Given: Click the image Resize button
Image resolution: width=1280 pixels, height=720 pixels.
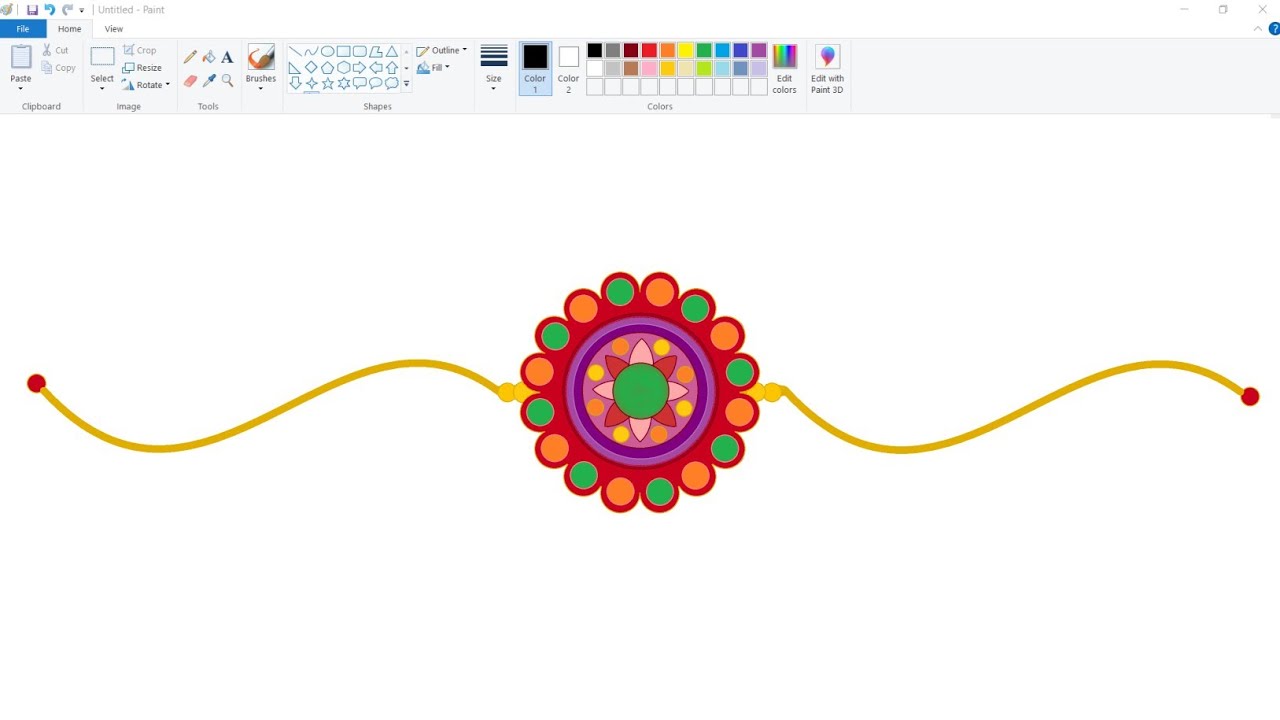Looking at the screenshot, I should [142, 68].
